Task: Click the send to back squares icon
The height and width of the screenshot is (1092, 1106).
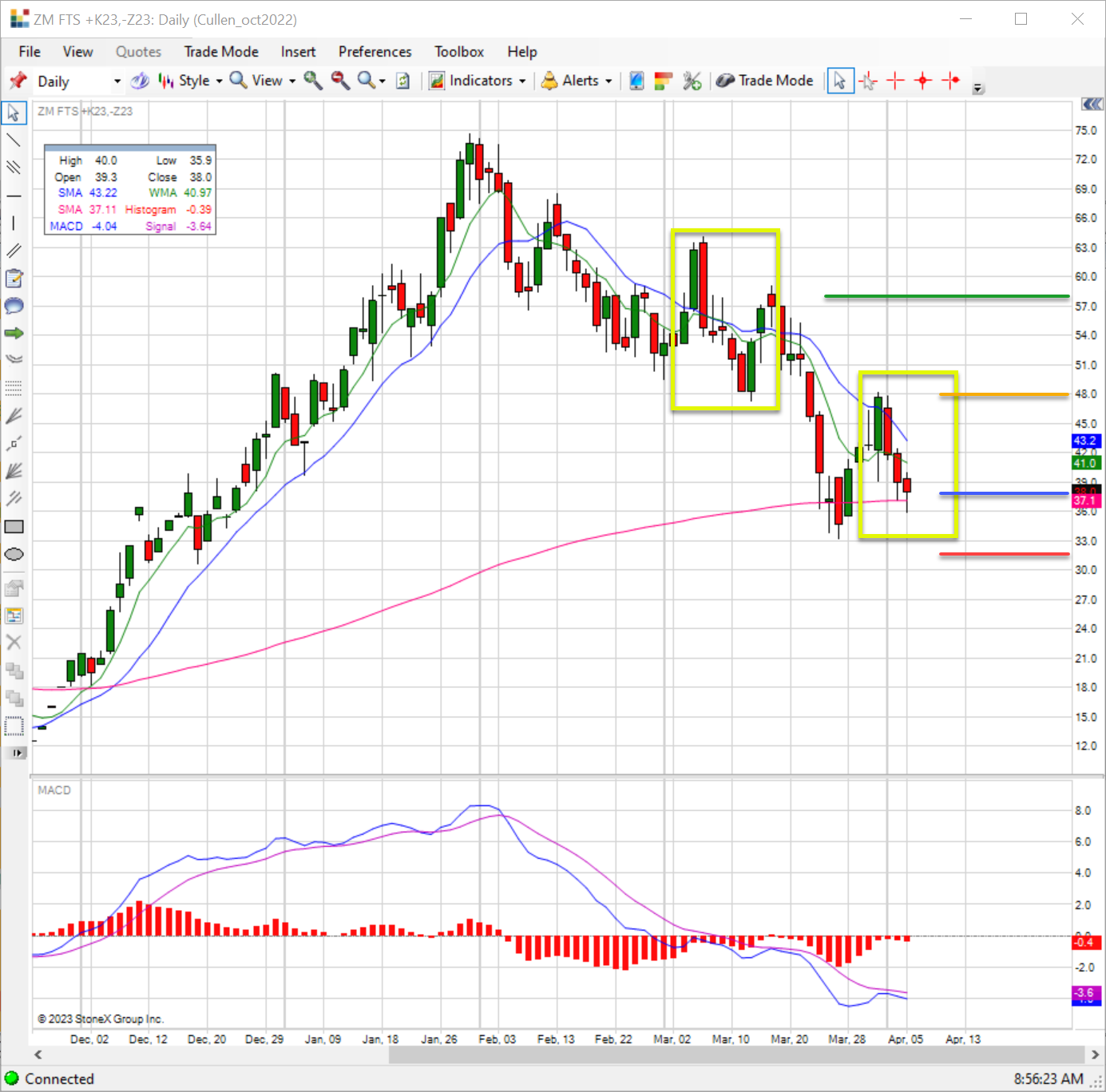Action: click(14, 698)
